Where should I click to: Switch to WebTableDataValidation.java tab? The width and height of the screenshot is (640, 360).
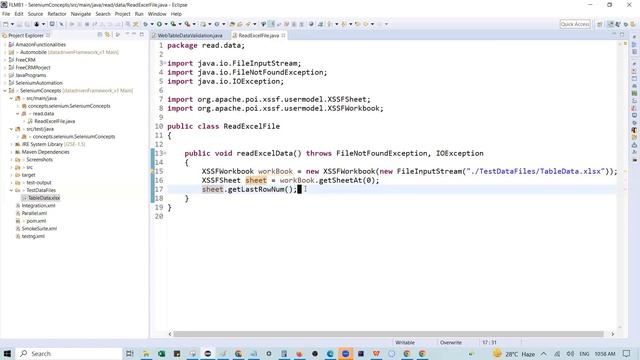click(x=190, y=36)
